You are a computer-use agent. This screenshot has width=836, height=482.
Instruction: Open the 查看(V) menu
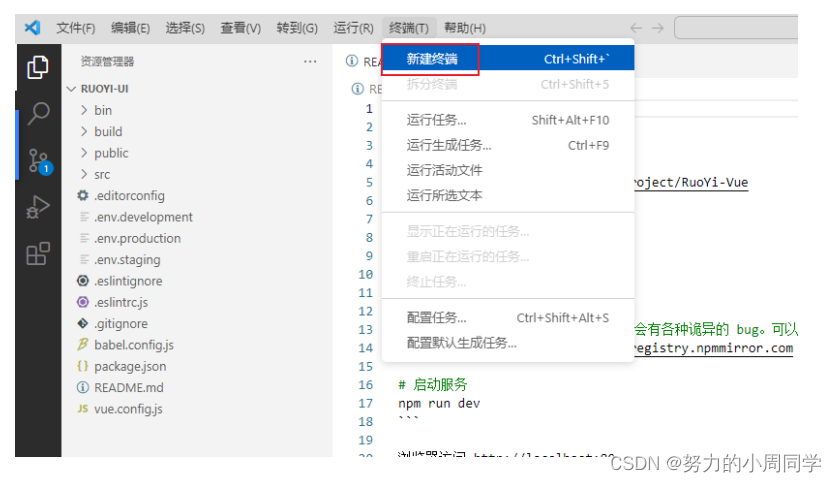coord(241,28)
